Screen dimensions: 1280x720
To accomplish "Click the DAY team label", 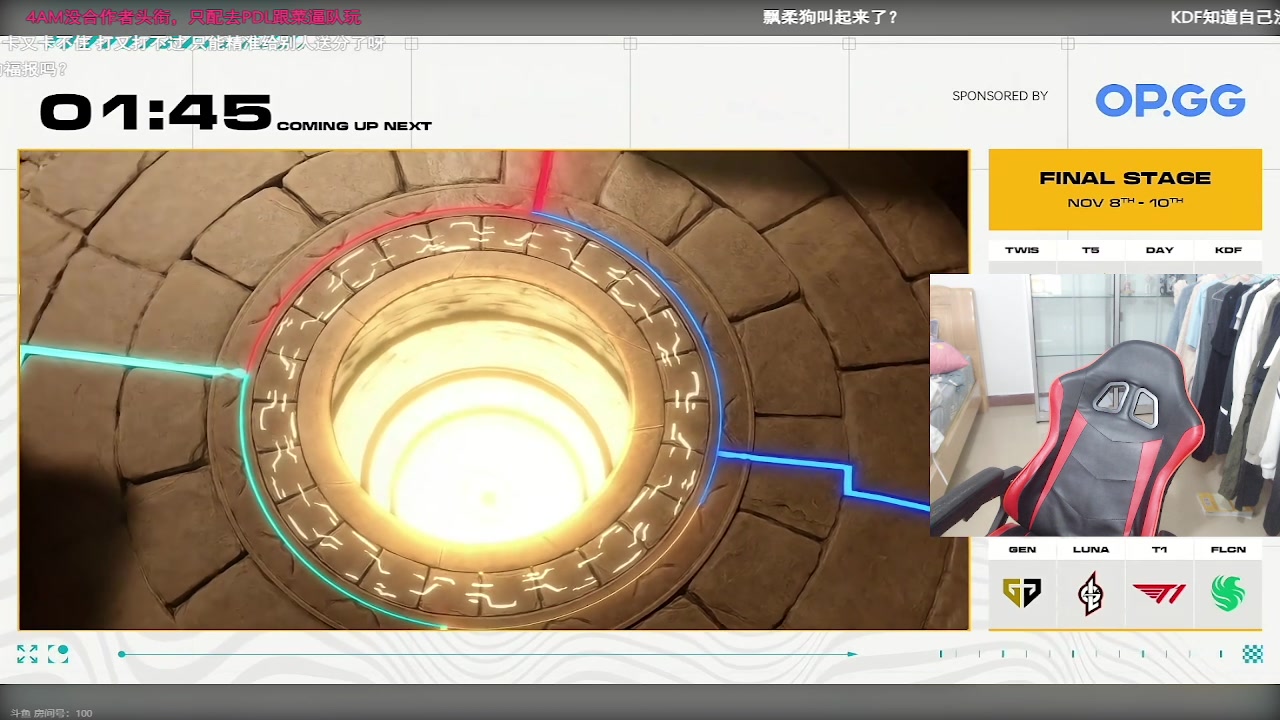I will (1159, 250).
